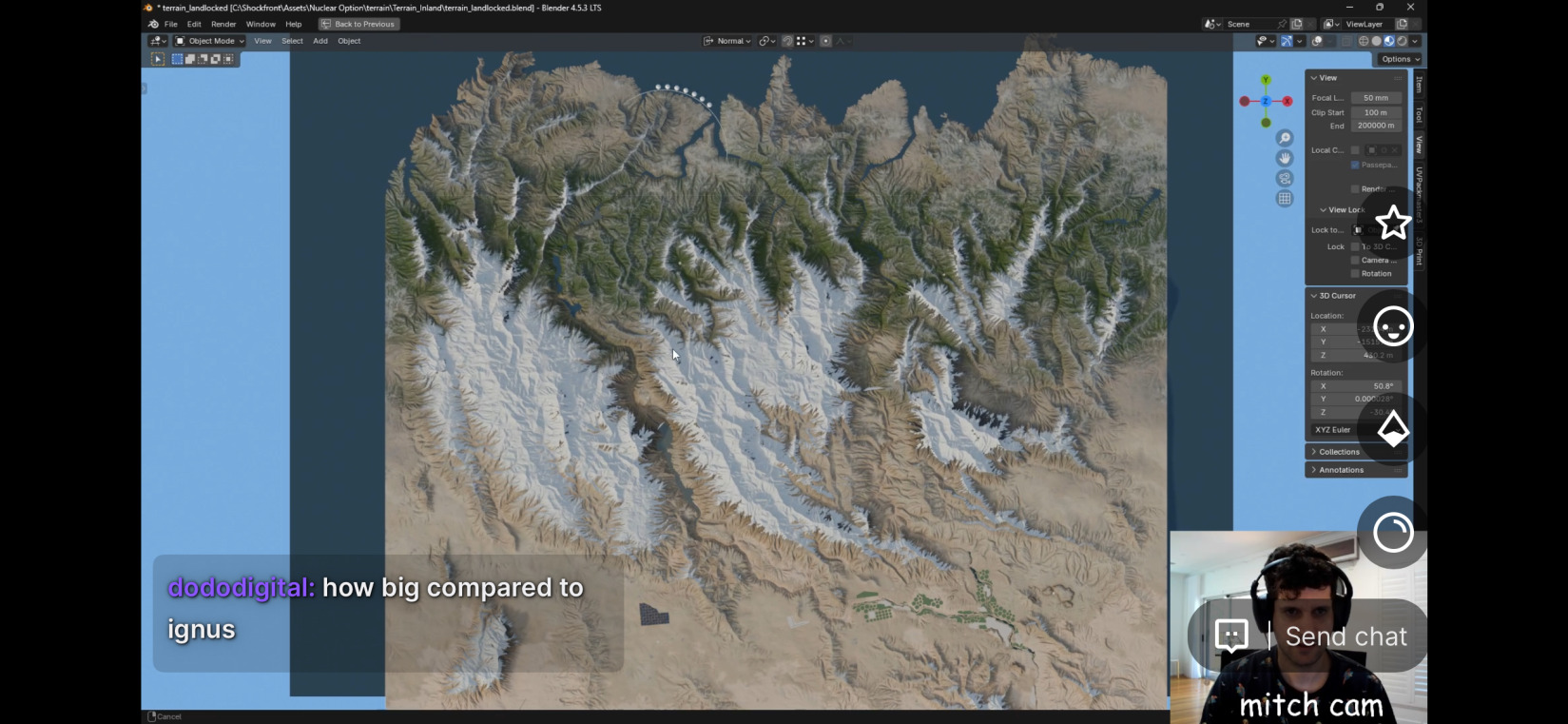The width and height of the screenshot is (1568, 724).
Task: Click the Back to Previous button
Action: tap(358, 24)
